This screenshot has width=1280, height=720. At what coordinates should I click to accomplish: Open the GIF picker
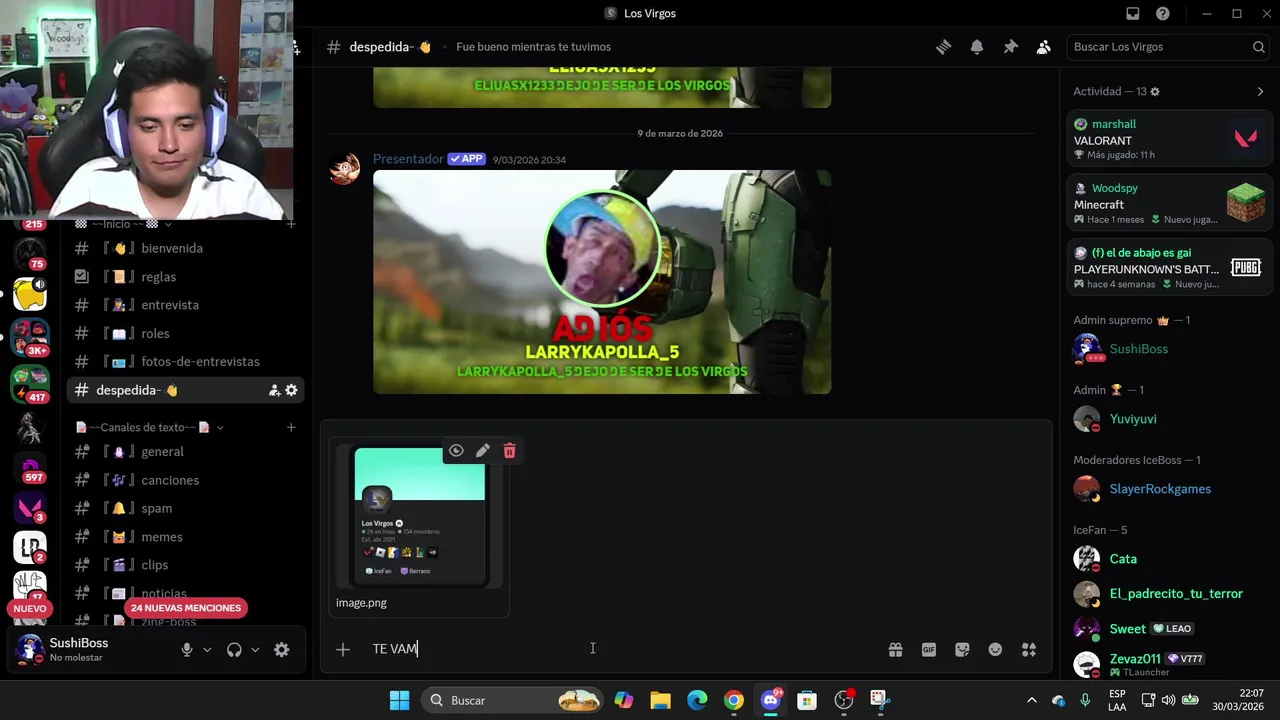[x=929, y=650]
